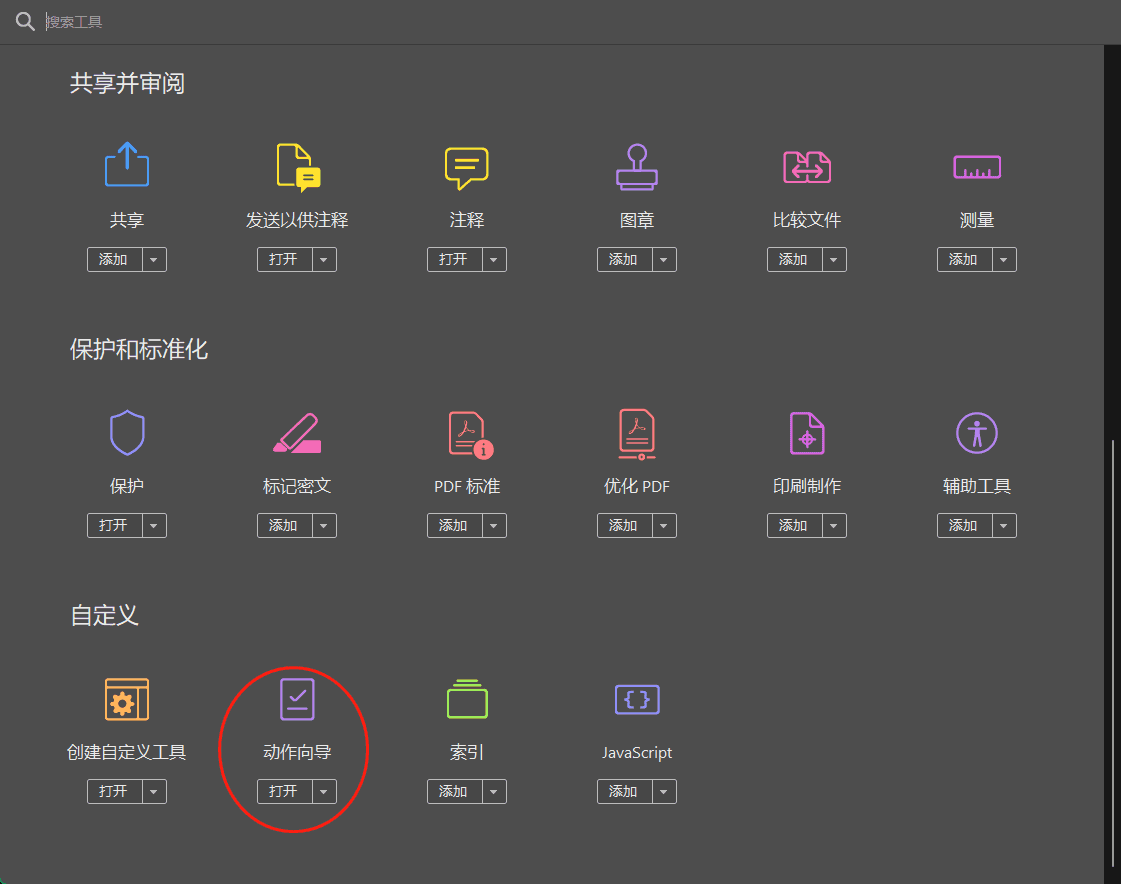Click the 动作向导 (Action Wizard) icon

tap(297, 699)
